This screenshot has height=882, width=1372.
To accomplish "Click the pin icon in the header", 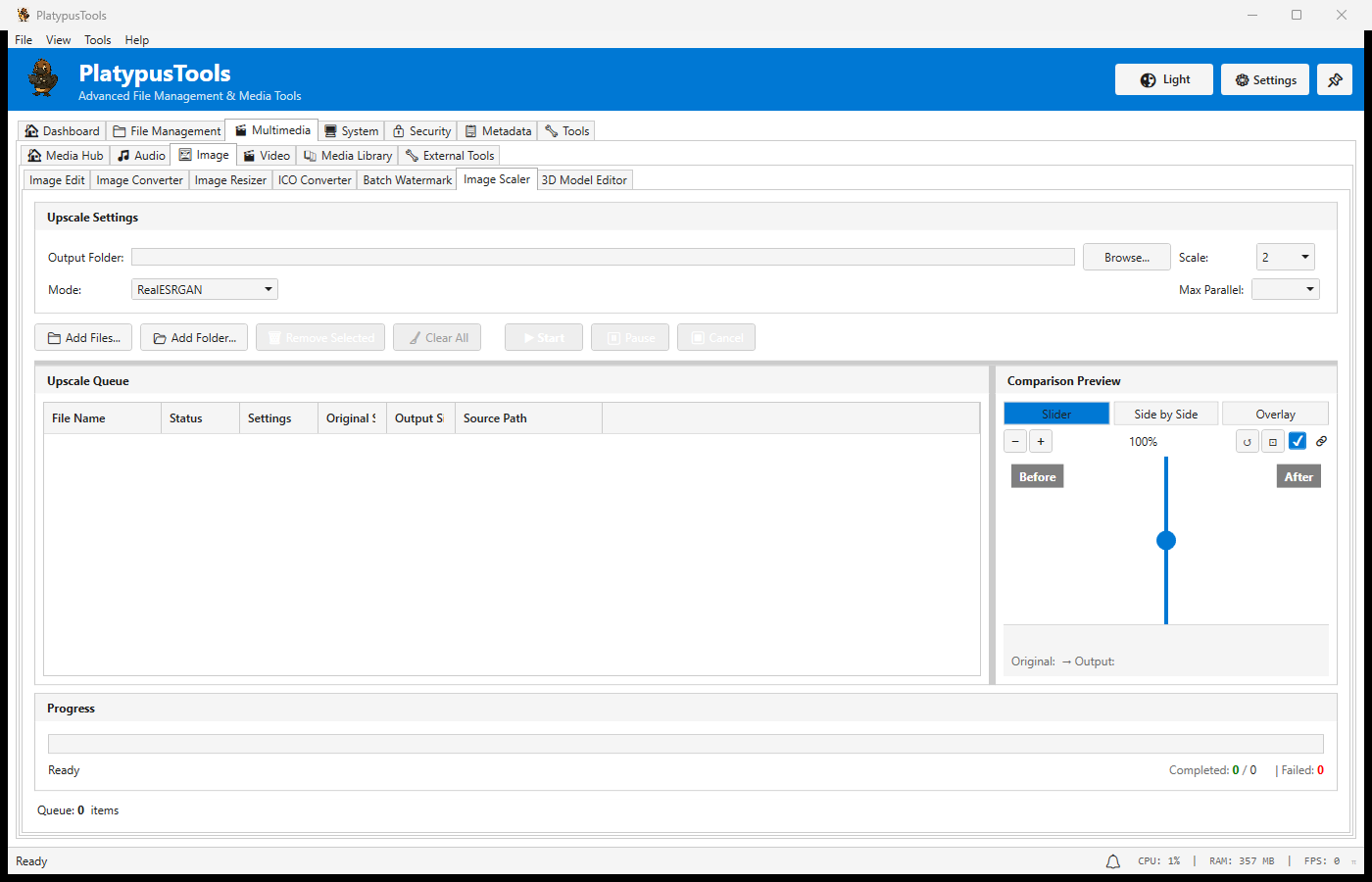I will [x=1335, y=79].
